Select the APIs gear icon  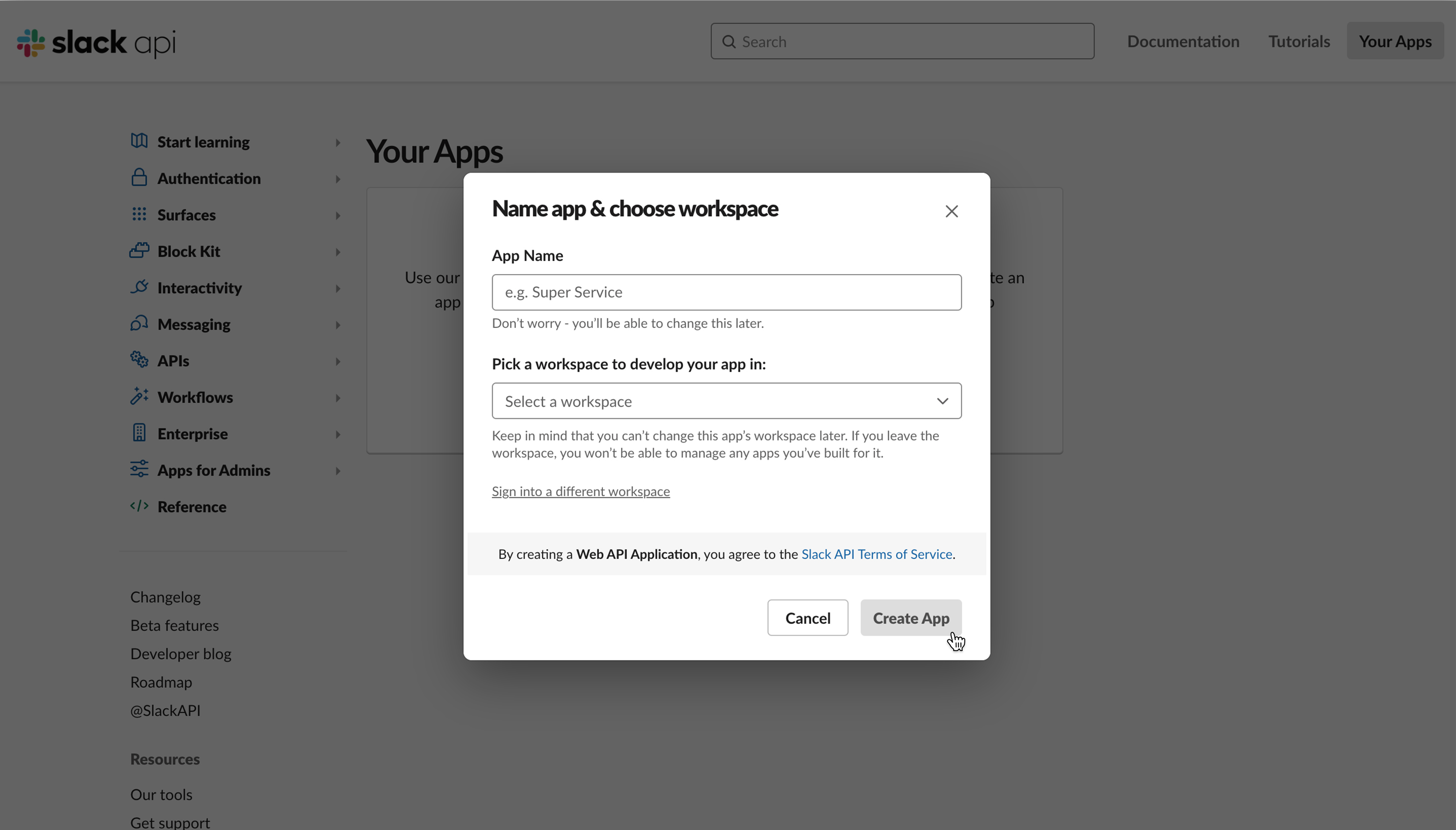click(139, 360)
